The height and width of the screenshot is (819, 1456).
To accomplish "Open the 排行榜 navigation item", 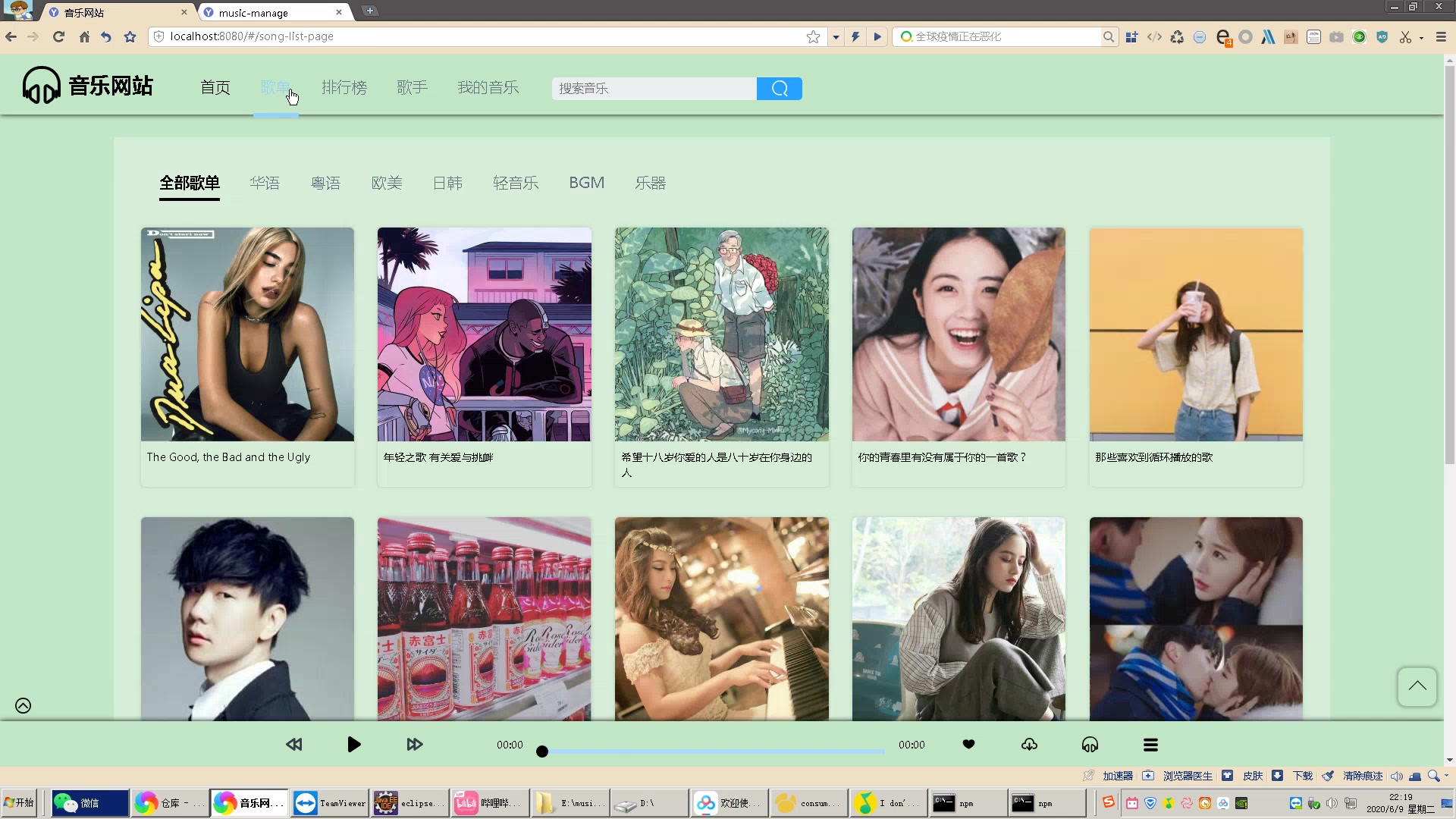I will (x=344, y=87).
